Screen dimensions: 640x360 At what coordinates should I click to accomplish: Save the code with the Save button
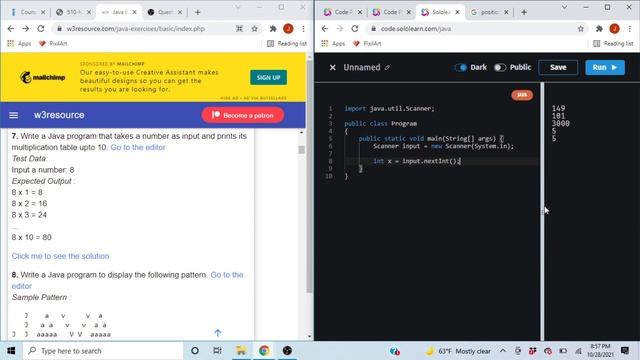pyautogui.click(x=558, y=67)
